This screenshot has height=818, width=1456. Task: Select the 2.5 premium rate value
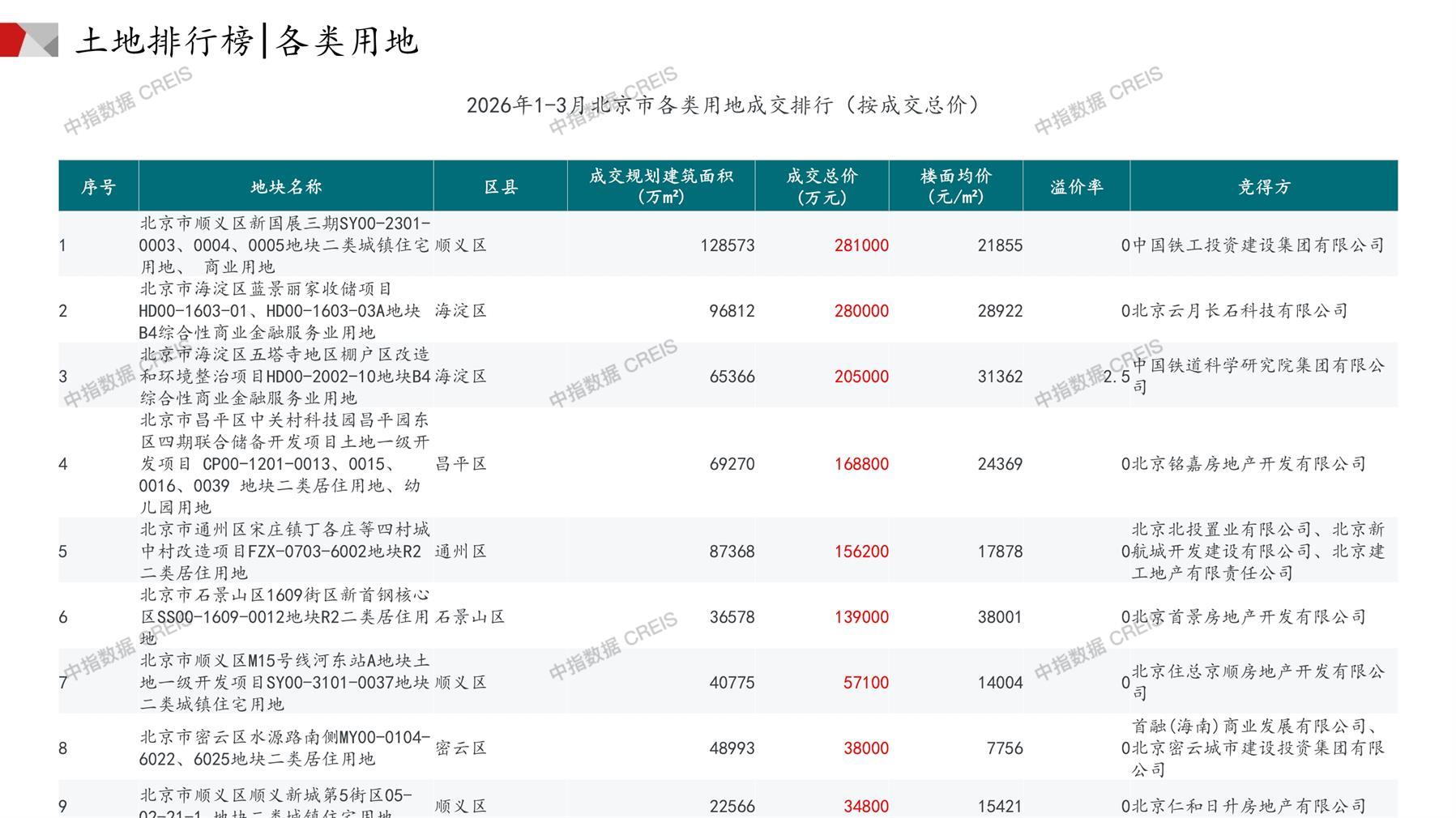(1117, 377)
